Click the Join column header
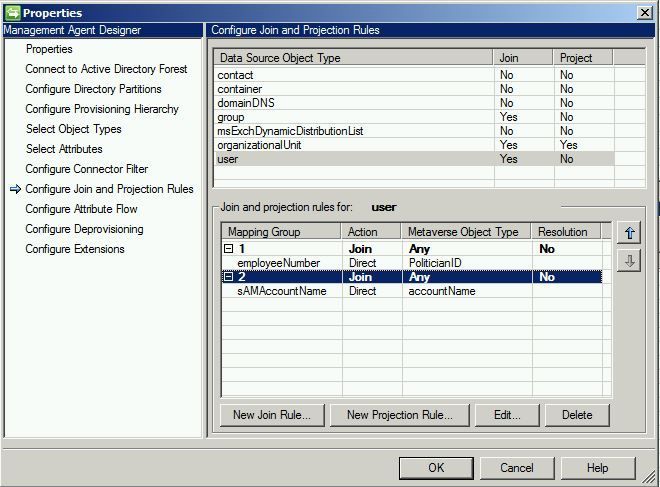This screenshot has width=660, height=487. point(523,58)
